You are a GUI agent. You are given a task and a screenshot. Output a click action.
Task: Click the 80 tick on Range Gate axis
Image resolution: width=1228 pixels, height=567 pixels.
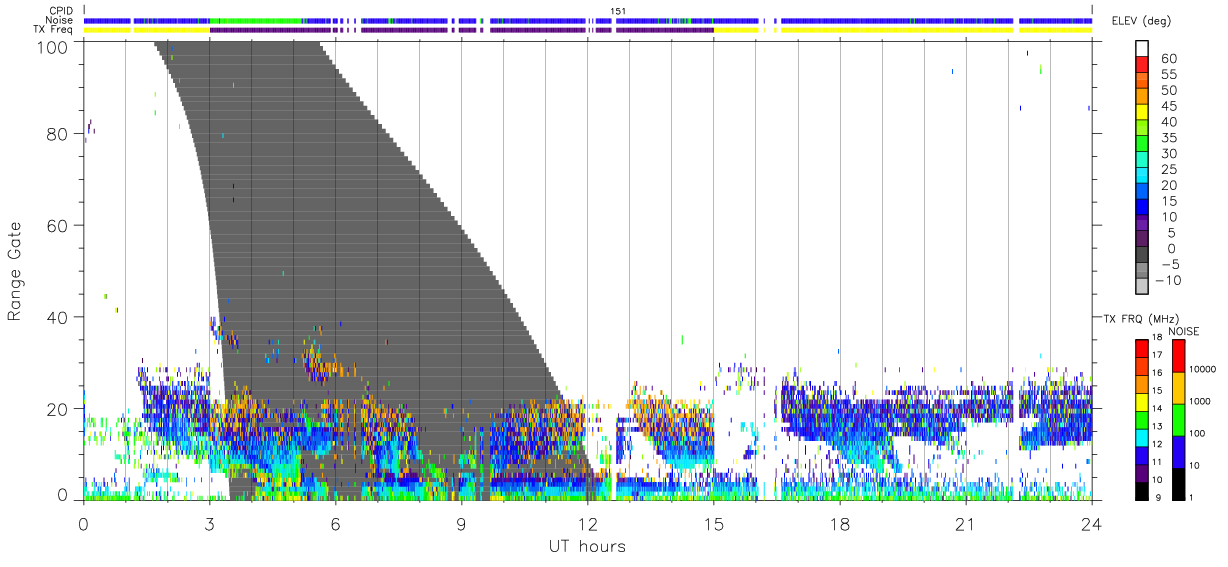click(57, 133)
